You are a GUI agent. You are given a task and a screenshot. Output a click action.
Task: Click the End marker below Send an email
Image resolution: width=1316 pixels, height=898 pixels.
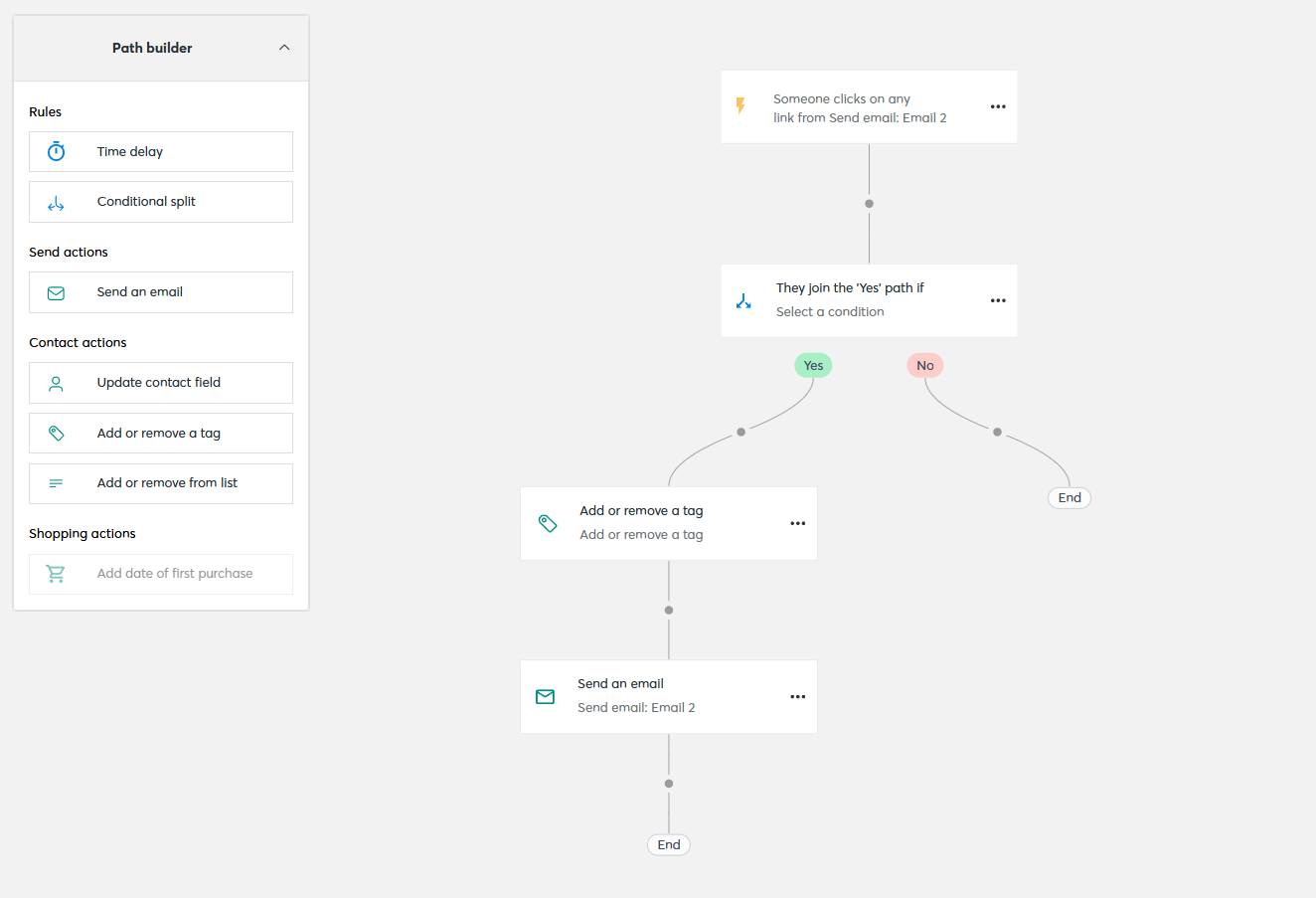click(669, 845)
